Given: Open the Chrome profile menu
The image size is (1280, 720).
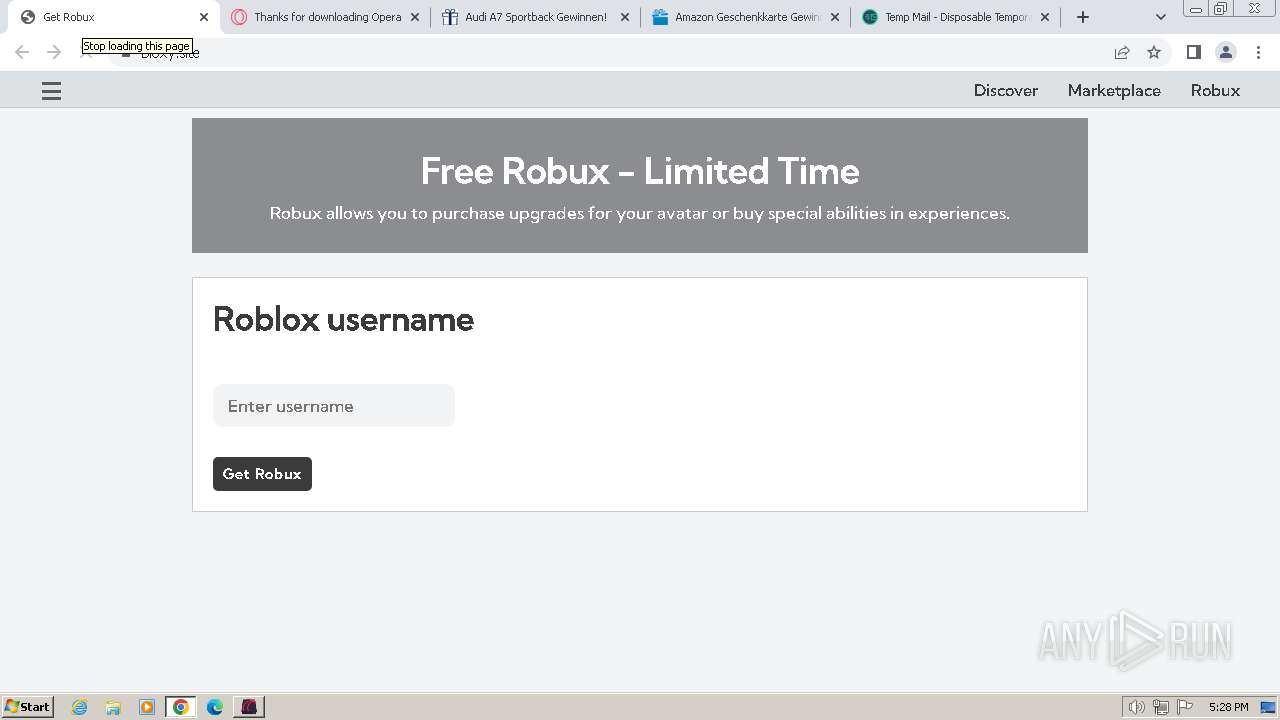Looking at the screenshot, I should (1226, 52).
